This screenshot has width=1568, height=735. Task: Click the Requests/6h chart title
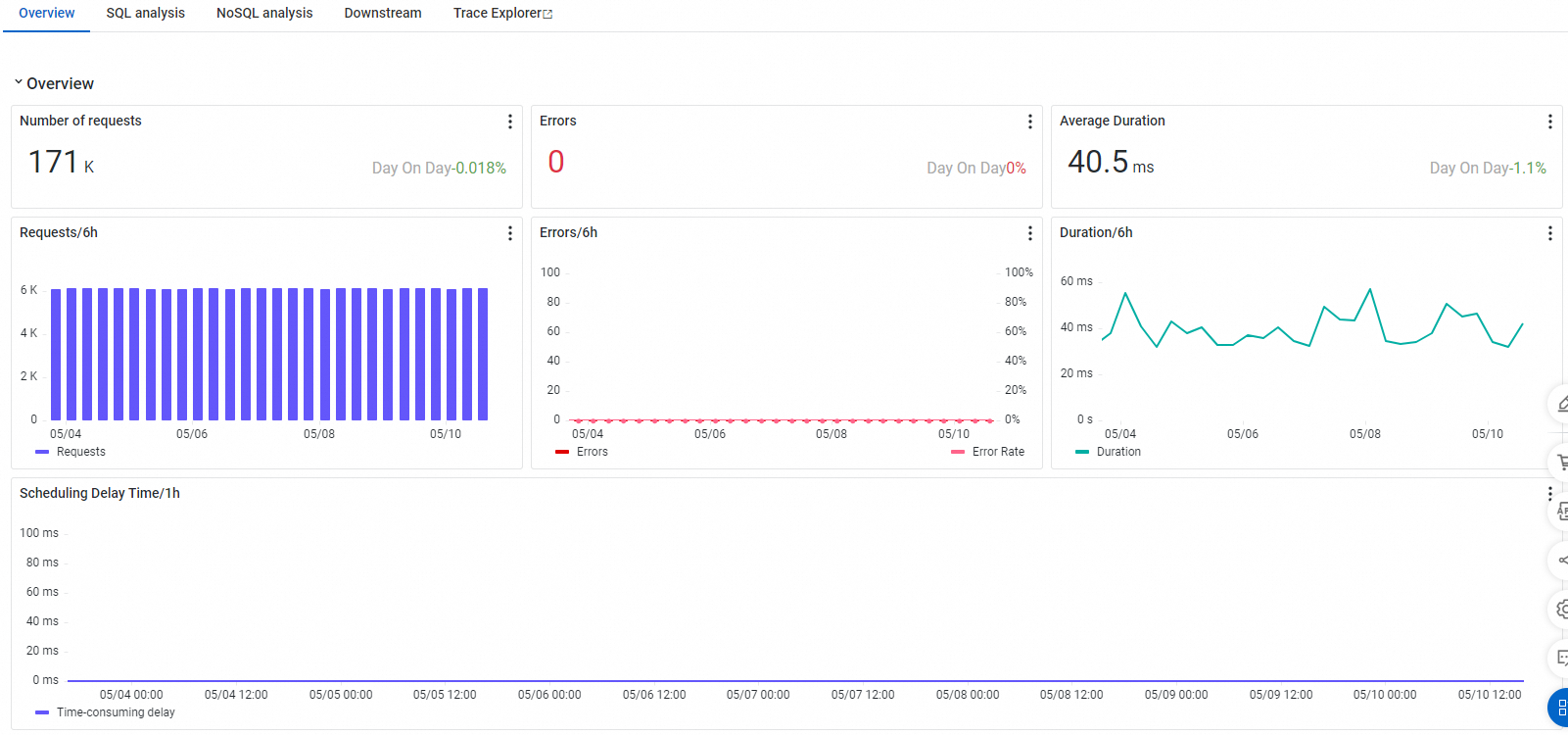pos(59,232)
